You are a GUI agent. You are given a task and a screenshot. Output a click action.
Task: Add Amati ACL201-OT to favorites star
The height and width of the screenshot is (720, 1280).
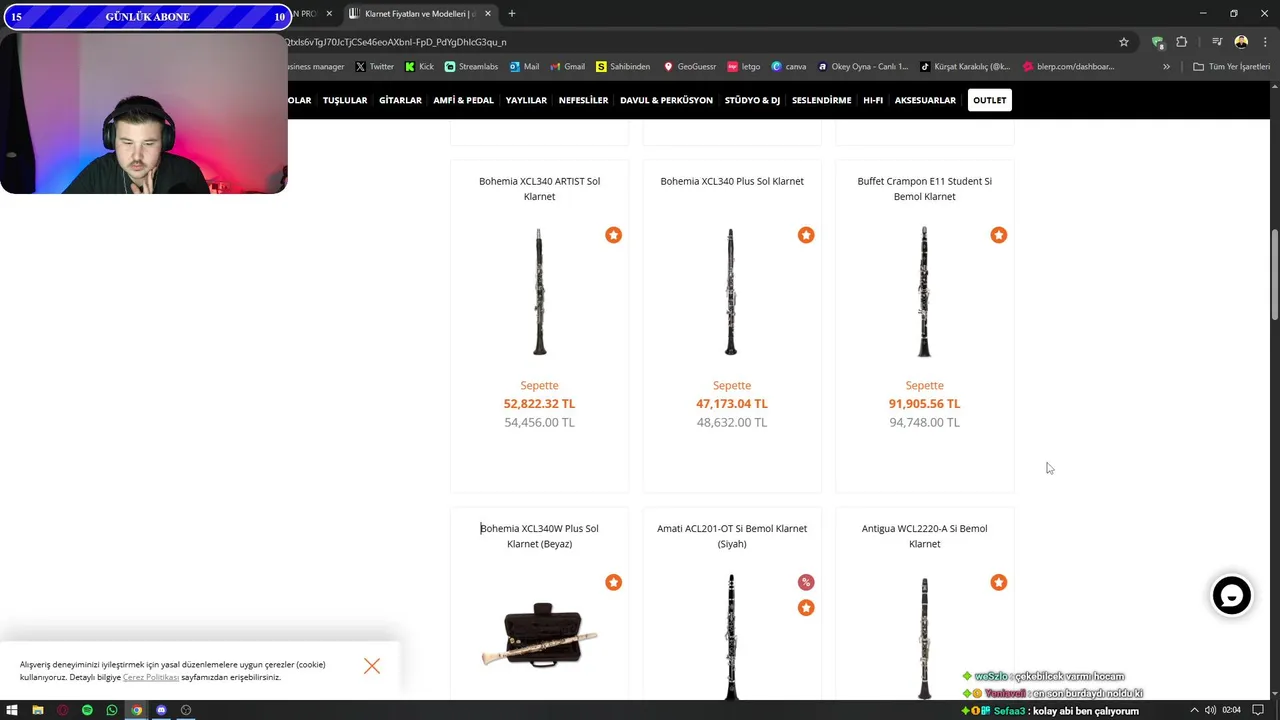806,607
